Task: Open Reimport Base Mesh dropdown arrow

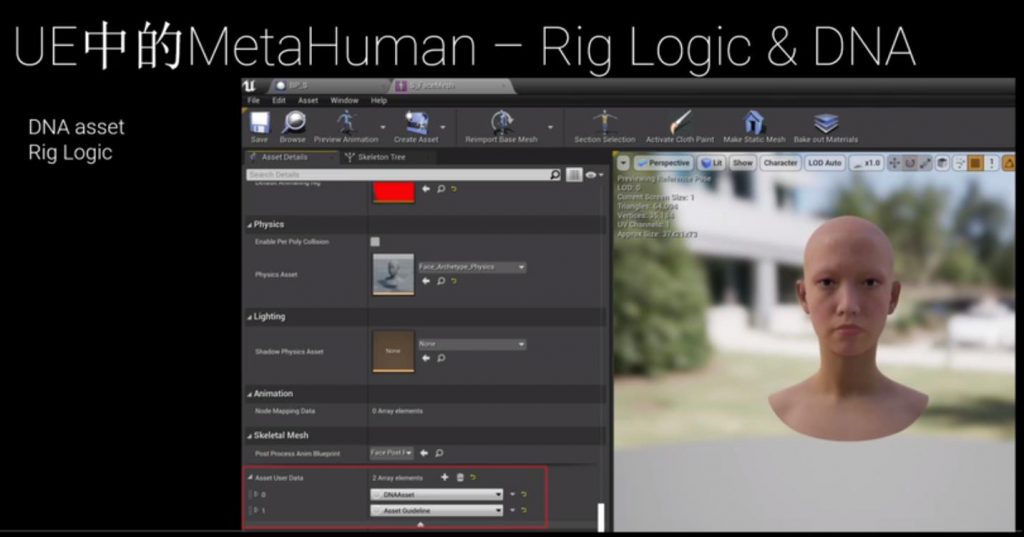Action: [551, 127]
